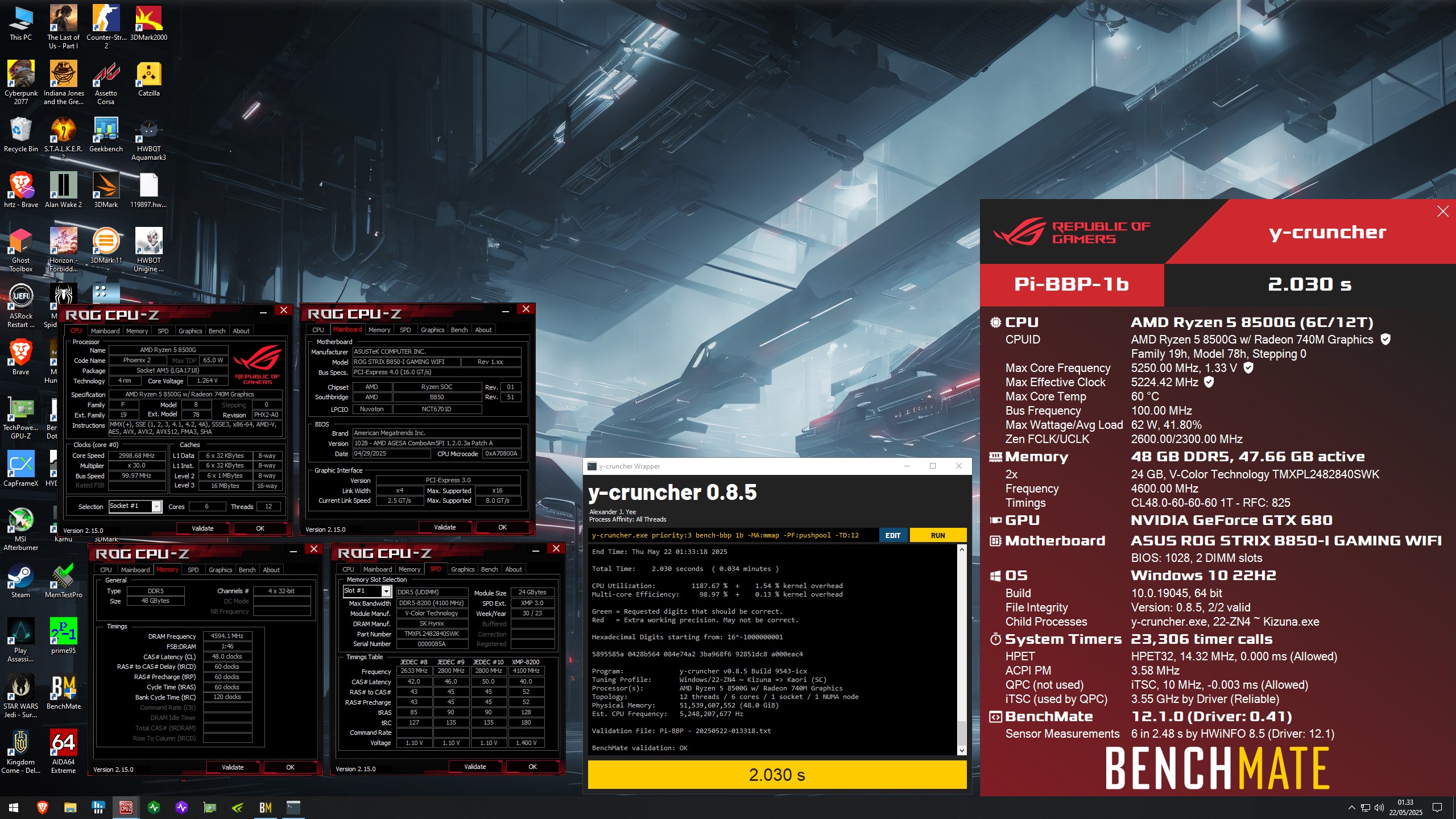Screen dimensions: 1456x819
Task: Open TechPowerUp GPU-Z desktop icon
Action: pyautogui.click(x=21, y=417)
